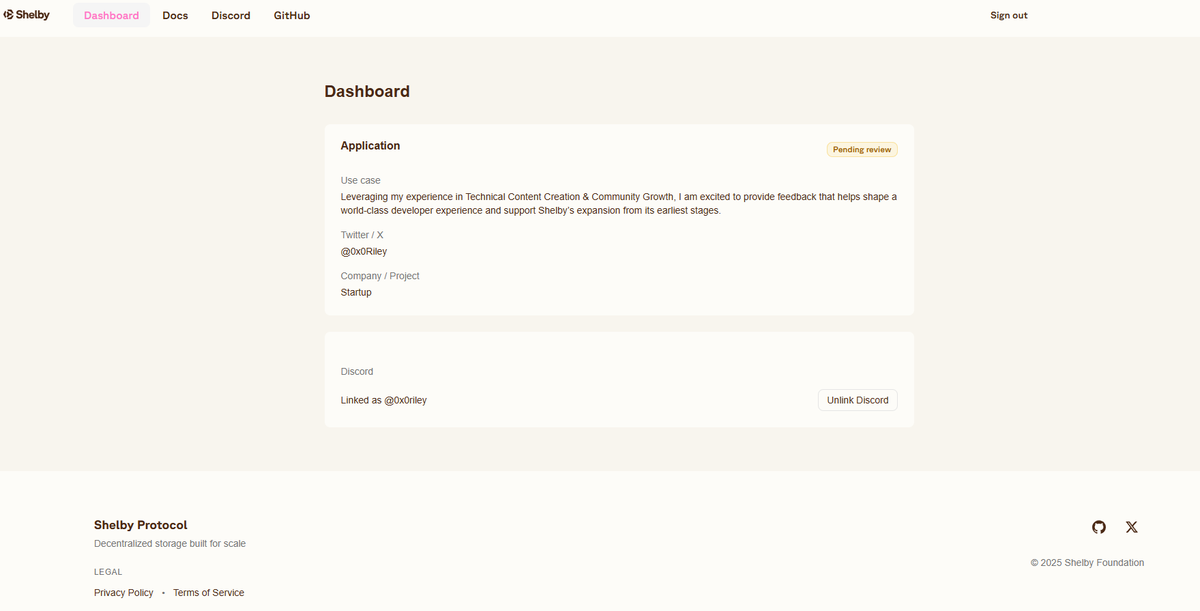Image resolution: width=1200 pixels, height=611 pixels.
Task: Click Decentralized storage built for scale text
Action: (x=170, y=544)
